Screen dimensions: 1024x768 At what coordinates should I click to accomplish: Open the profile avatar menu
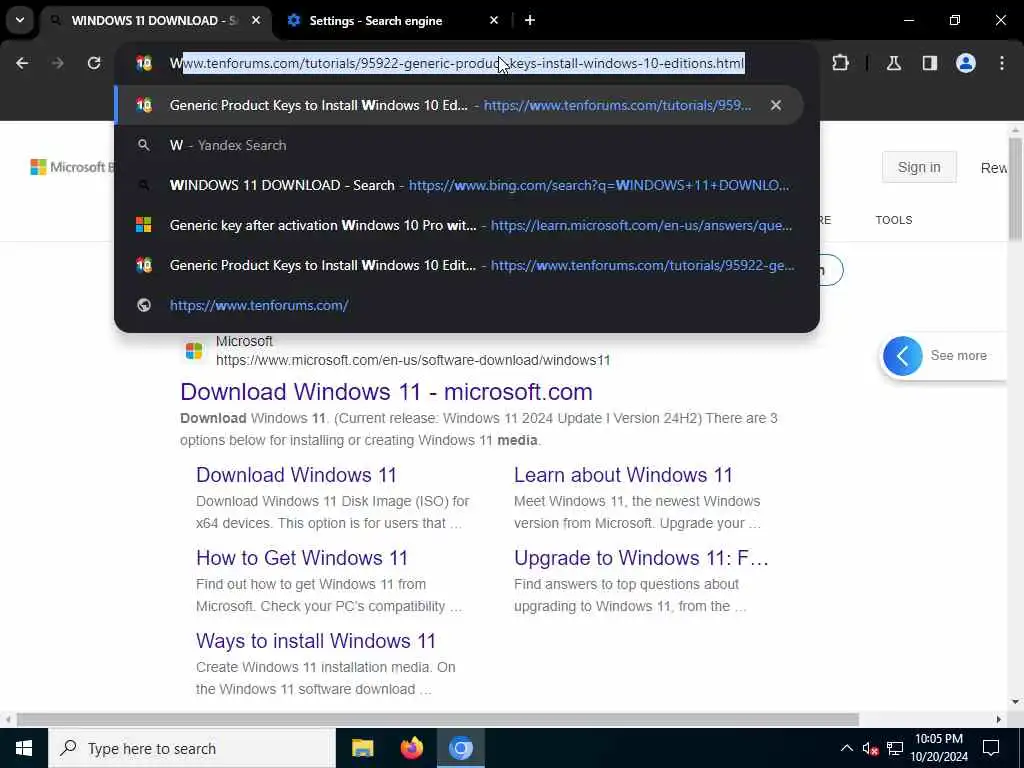point(966,63)
